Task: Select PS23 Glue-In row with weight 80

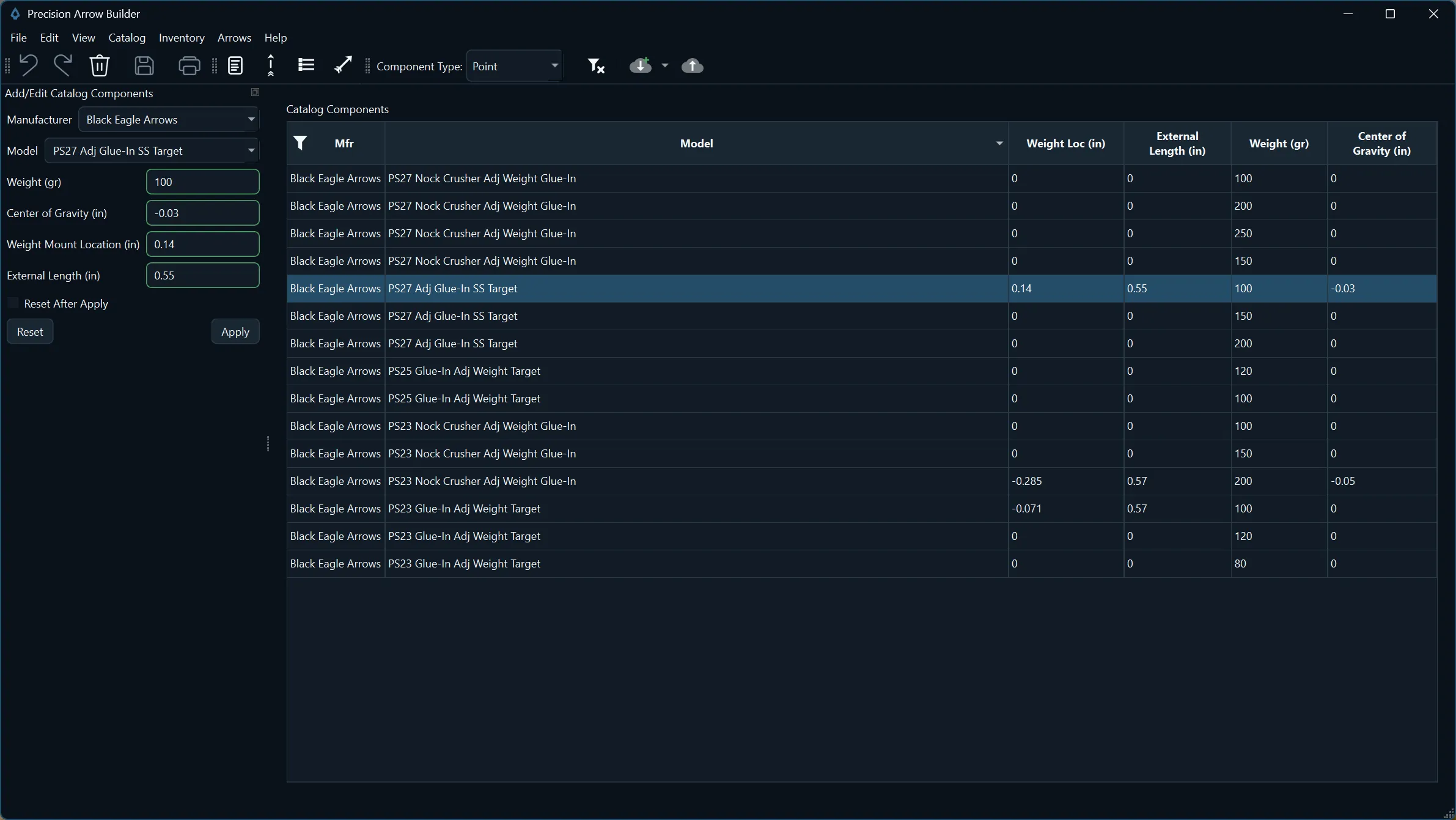Action: click(862, 564)
